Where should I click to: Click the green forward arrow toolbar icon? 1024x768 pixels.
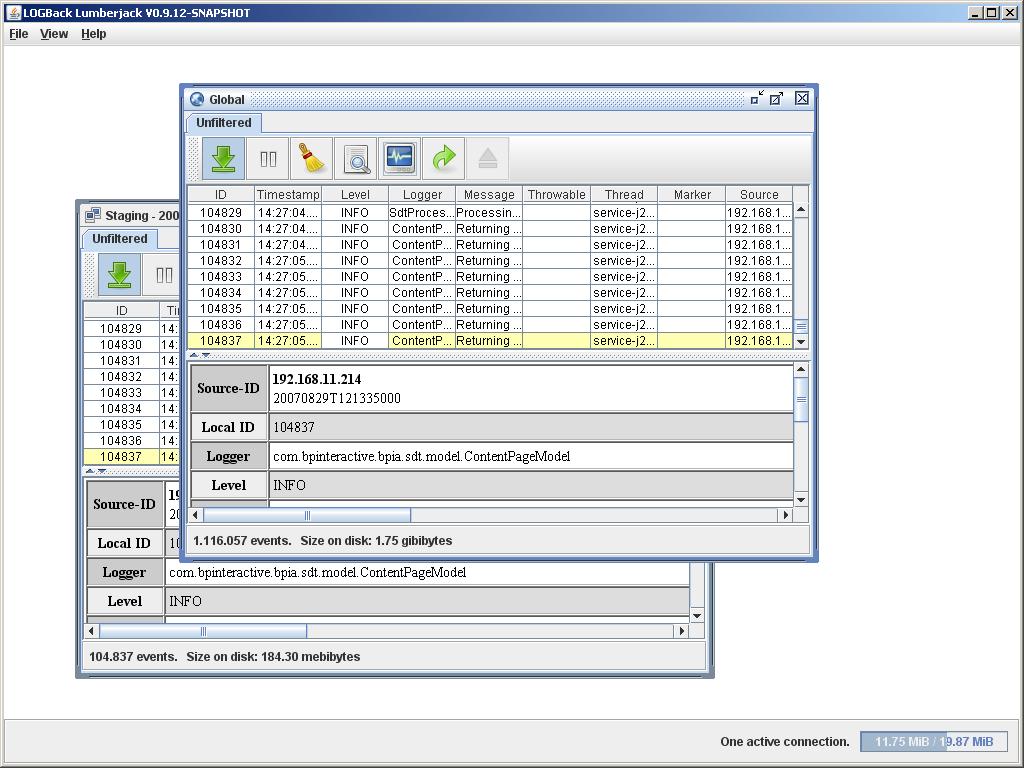[443, 158]
